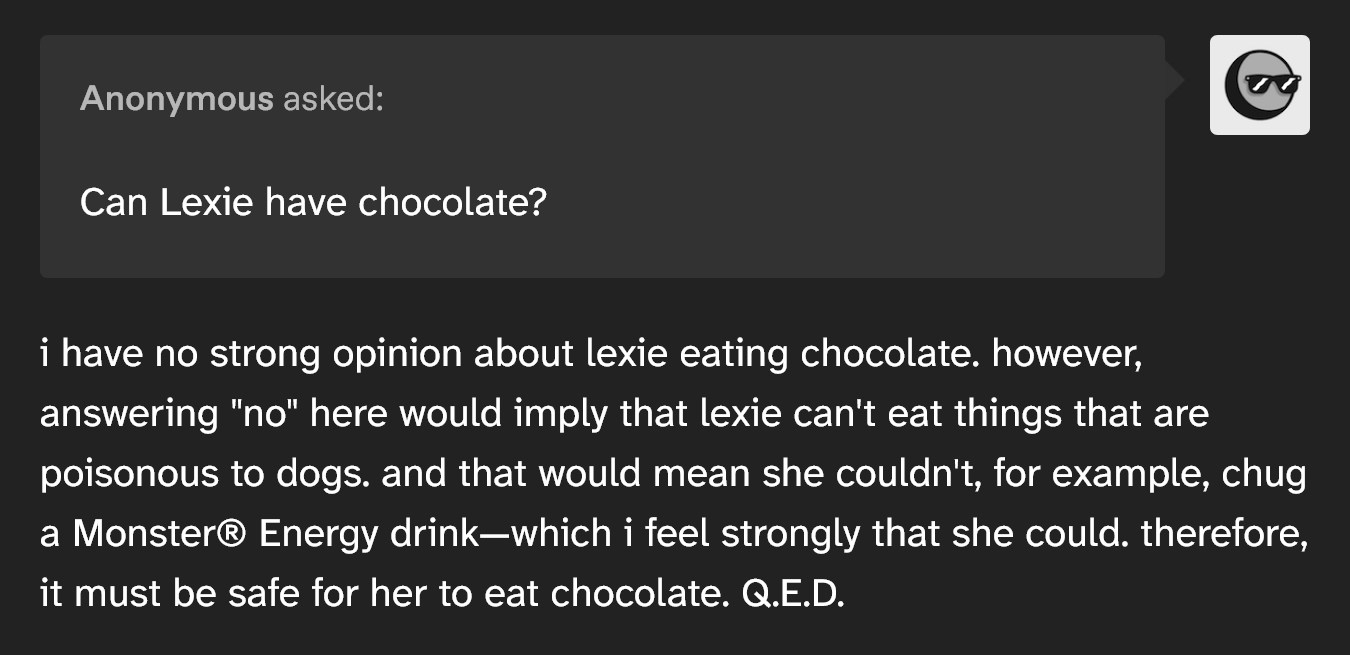
Task: Select the question "Can Lexie have chocolate?"
Action: pos(313,203)
